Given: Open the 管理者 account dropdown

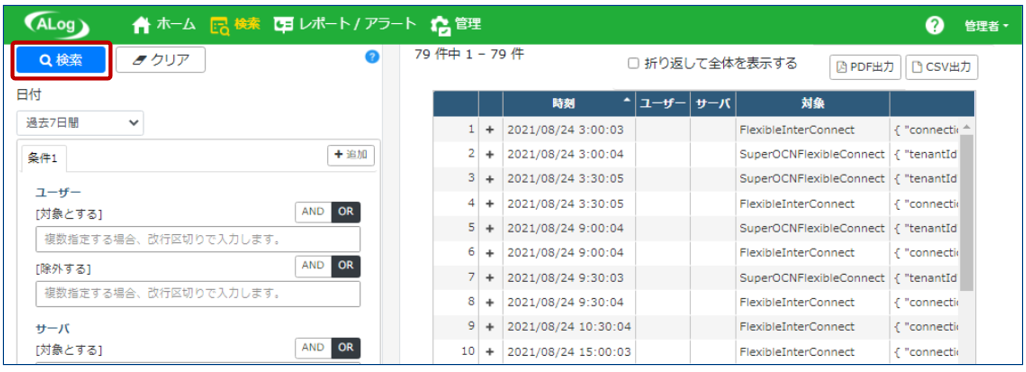Looking at the screenshot, I should [986, 26].
